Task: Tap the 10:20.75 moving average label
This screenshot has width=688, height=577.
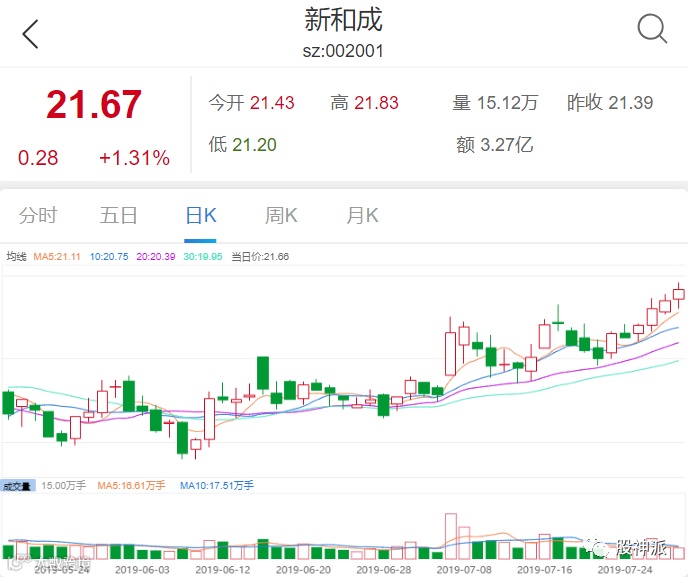Action: [x=109, y=257]
